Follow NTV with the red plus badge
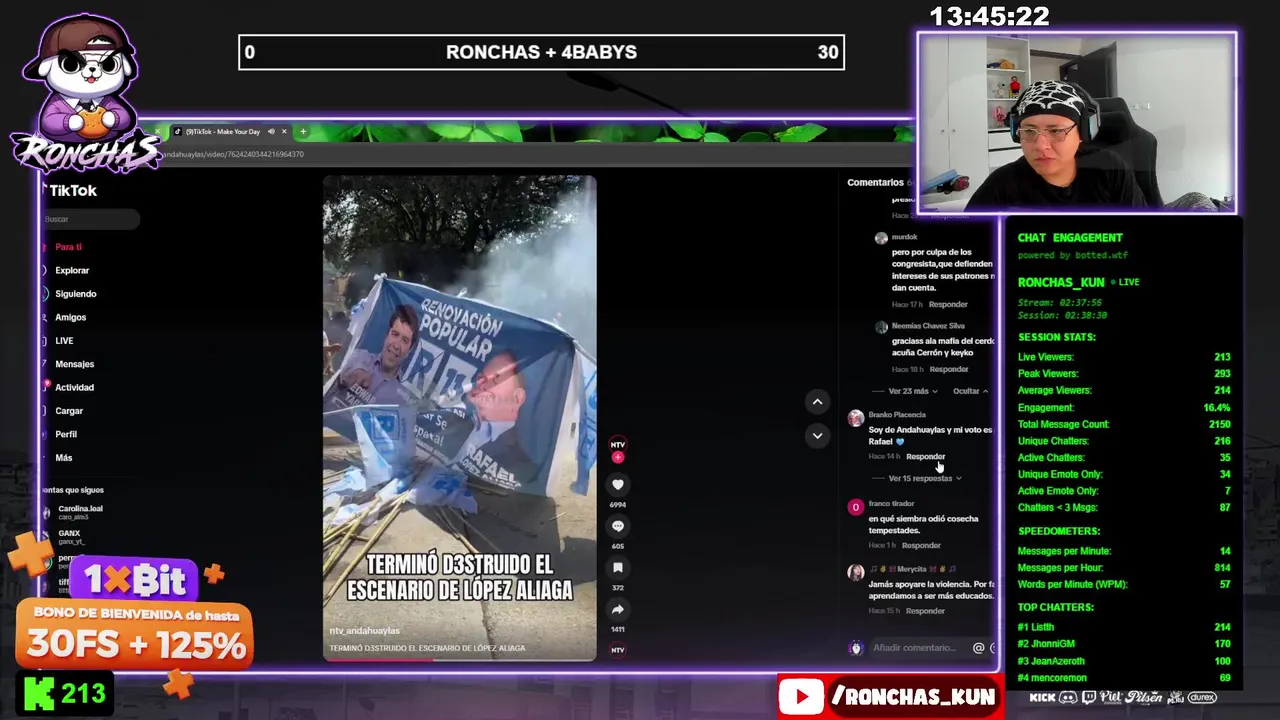The width and height of the screenshot is (1280, 720). click(x=617, y=457)
